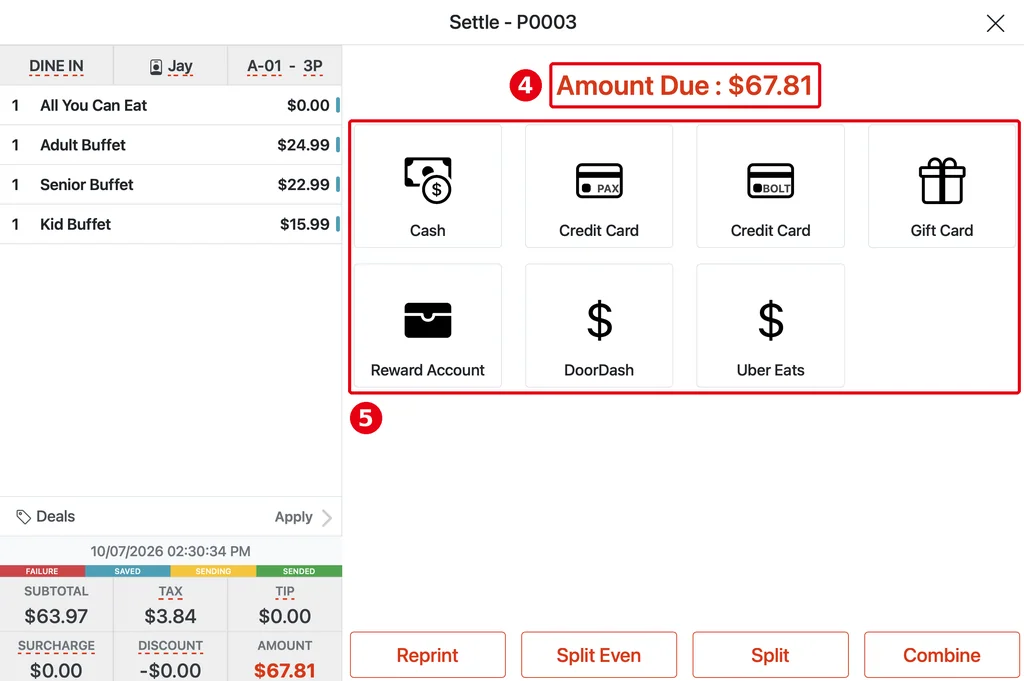1024x681 pixels.
Task: Click the Amount Due $67.81 heading
Action: pos(684,86)
